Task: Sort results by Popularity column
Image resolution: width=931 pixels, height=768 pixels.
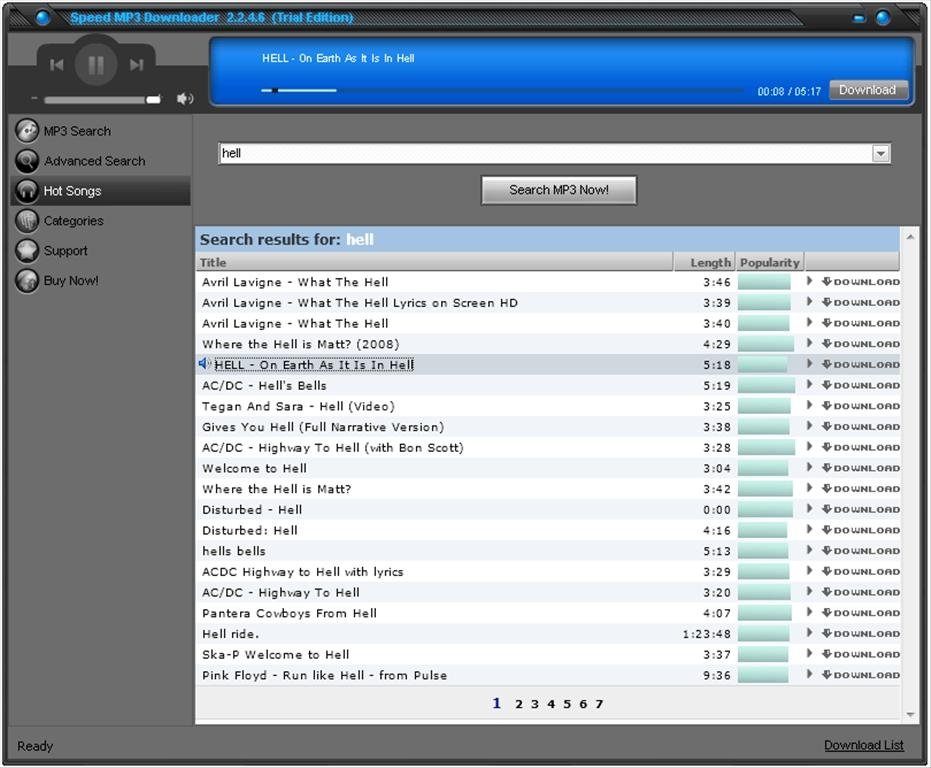Action: point(770,263)
